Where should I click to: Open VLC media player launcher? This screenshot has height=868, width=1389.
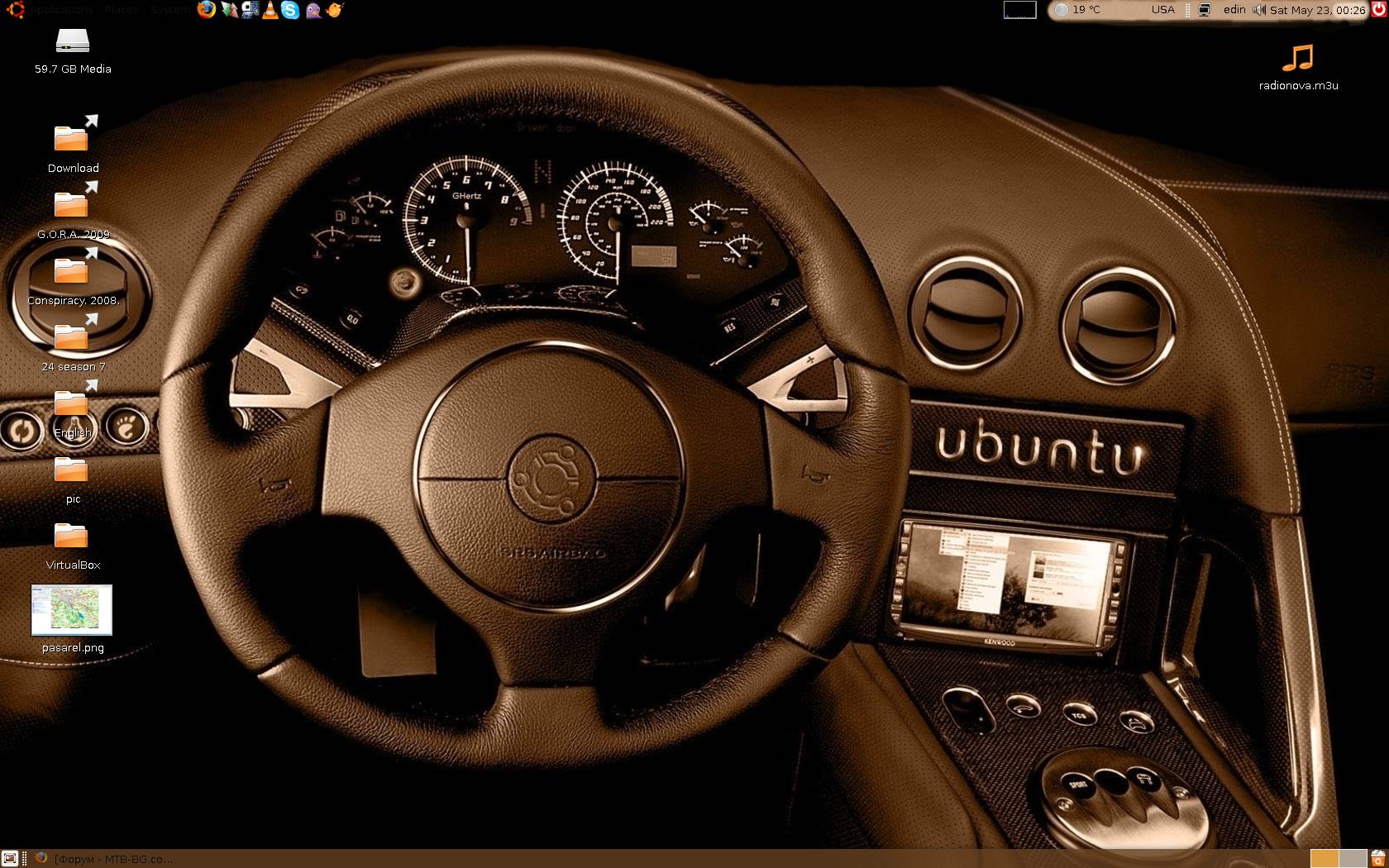coord(270,10)
